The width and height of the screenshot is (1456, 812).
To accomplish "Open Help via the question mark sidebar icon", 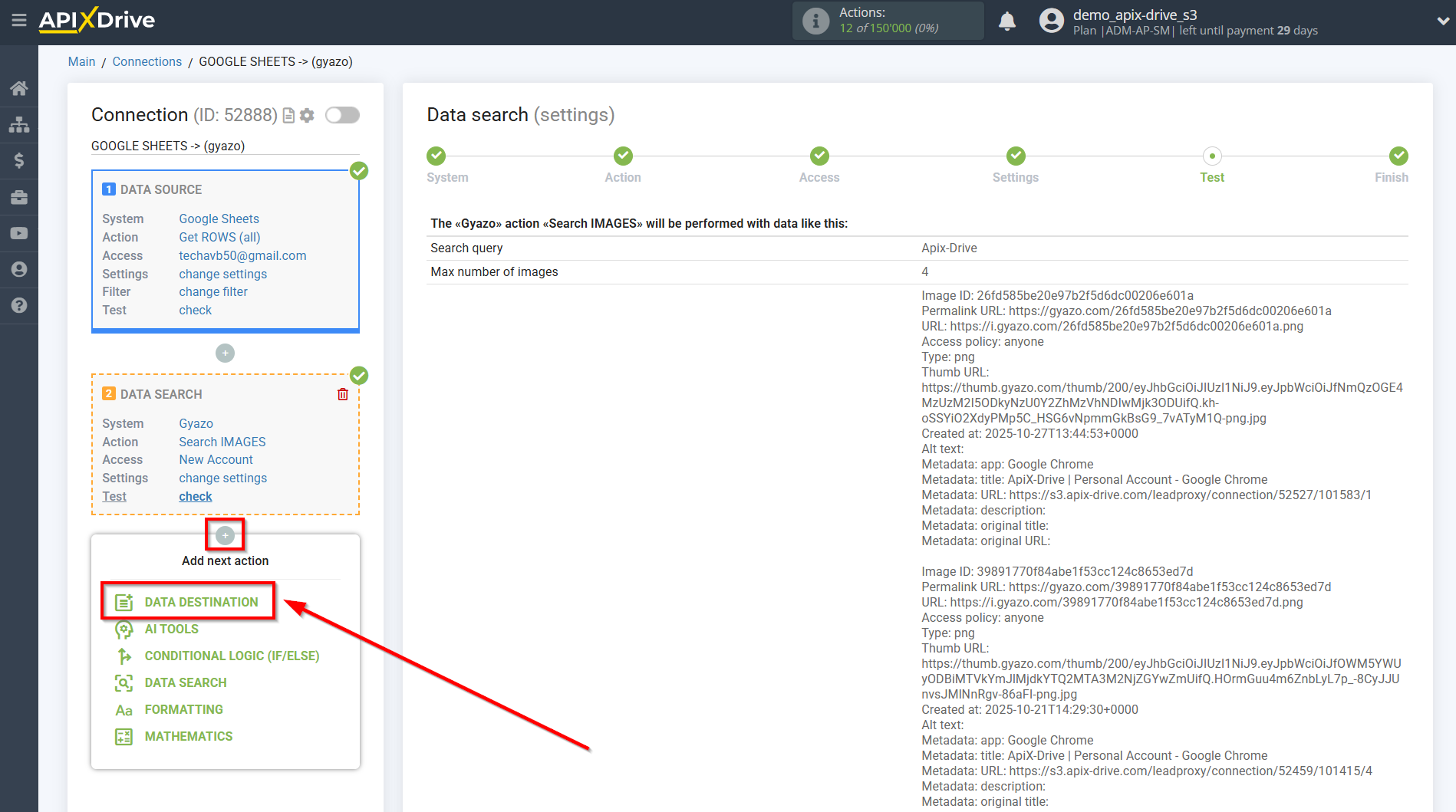I will (18, 305).
